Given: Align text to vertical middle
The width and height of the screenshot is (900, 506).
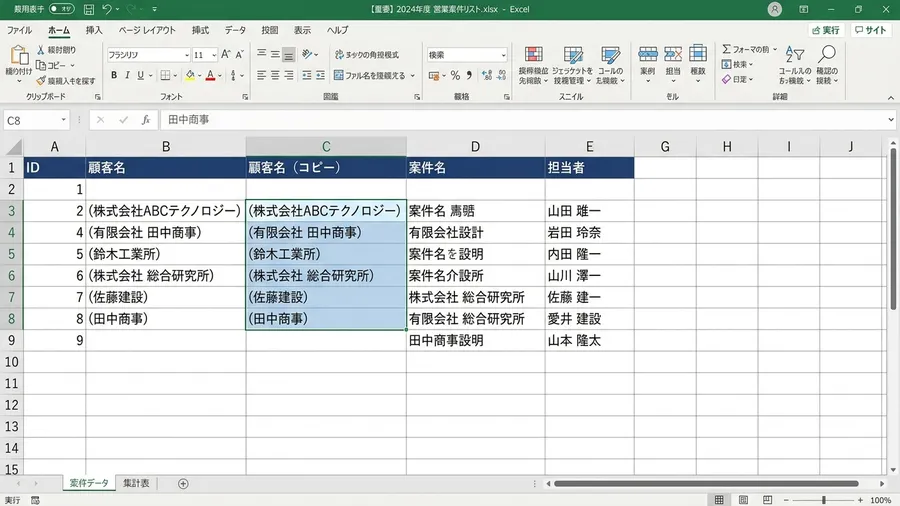Looking at the screenshot, I should [x=275, y=54].
